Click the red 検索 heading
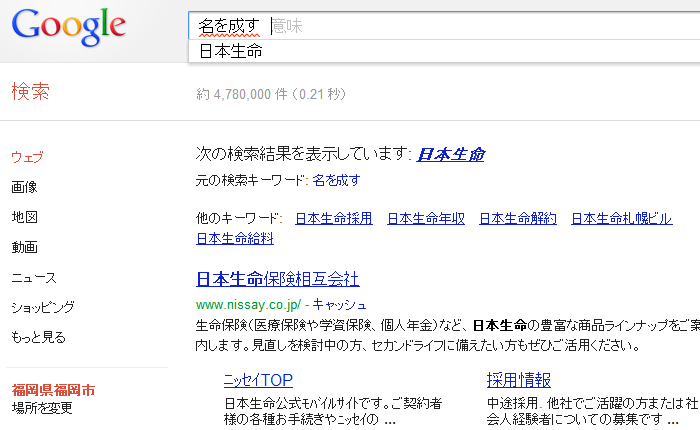 pos(30,92)
